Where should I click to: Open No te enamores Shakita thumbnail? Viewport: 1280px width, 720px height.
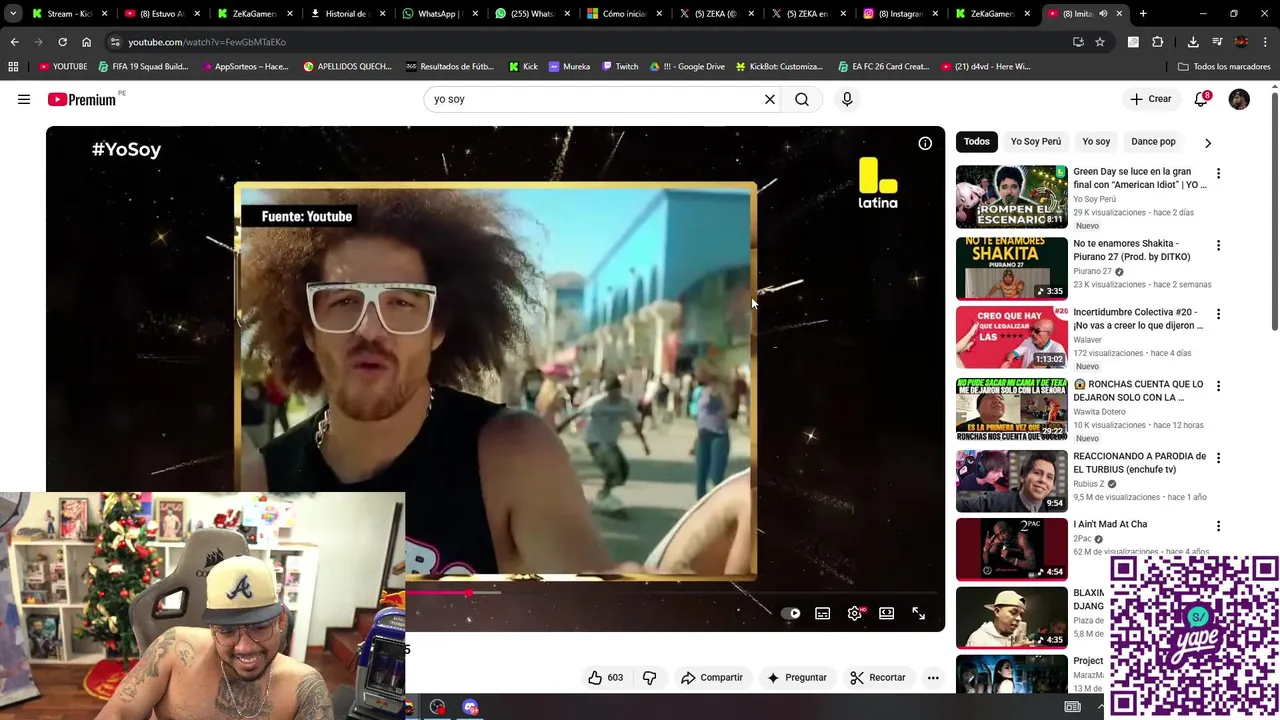click(1012, 269)
